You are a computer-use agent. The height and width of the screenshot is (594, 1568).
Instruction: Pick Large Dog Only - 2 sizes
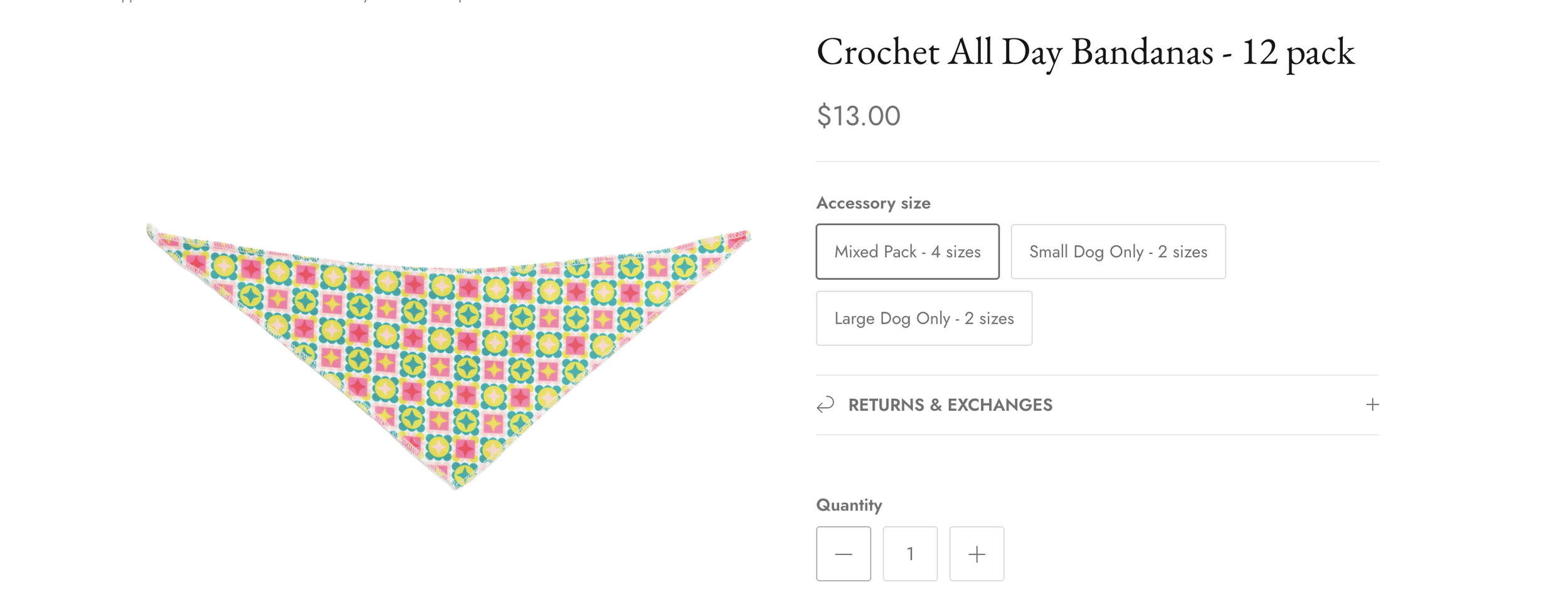(923, 318)
